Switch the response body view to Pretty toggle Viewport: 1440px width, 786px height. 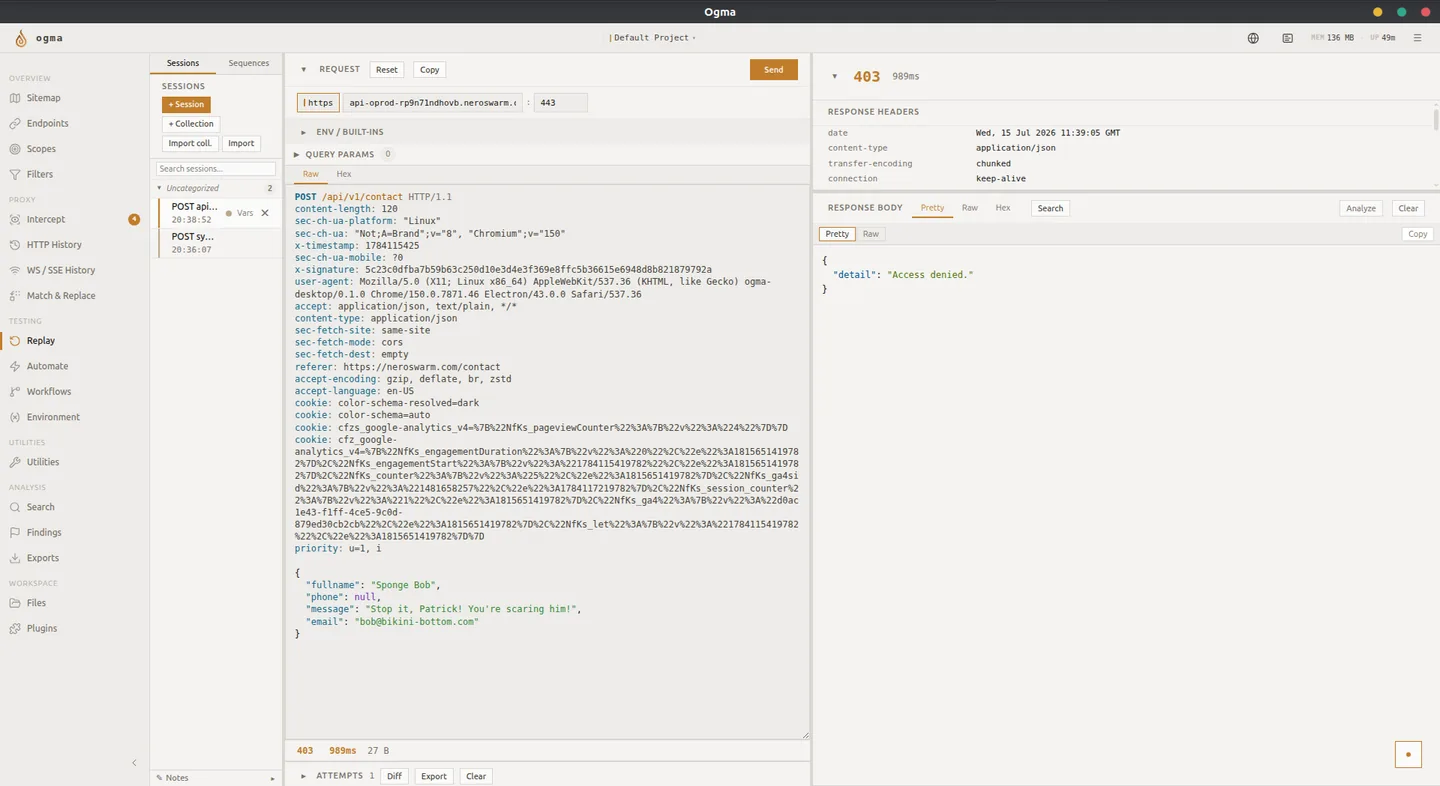tap(837, 234)
